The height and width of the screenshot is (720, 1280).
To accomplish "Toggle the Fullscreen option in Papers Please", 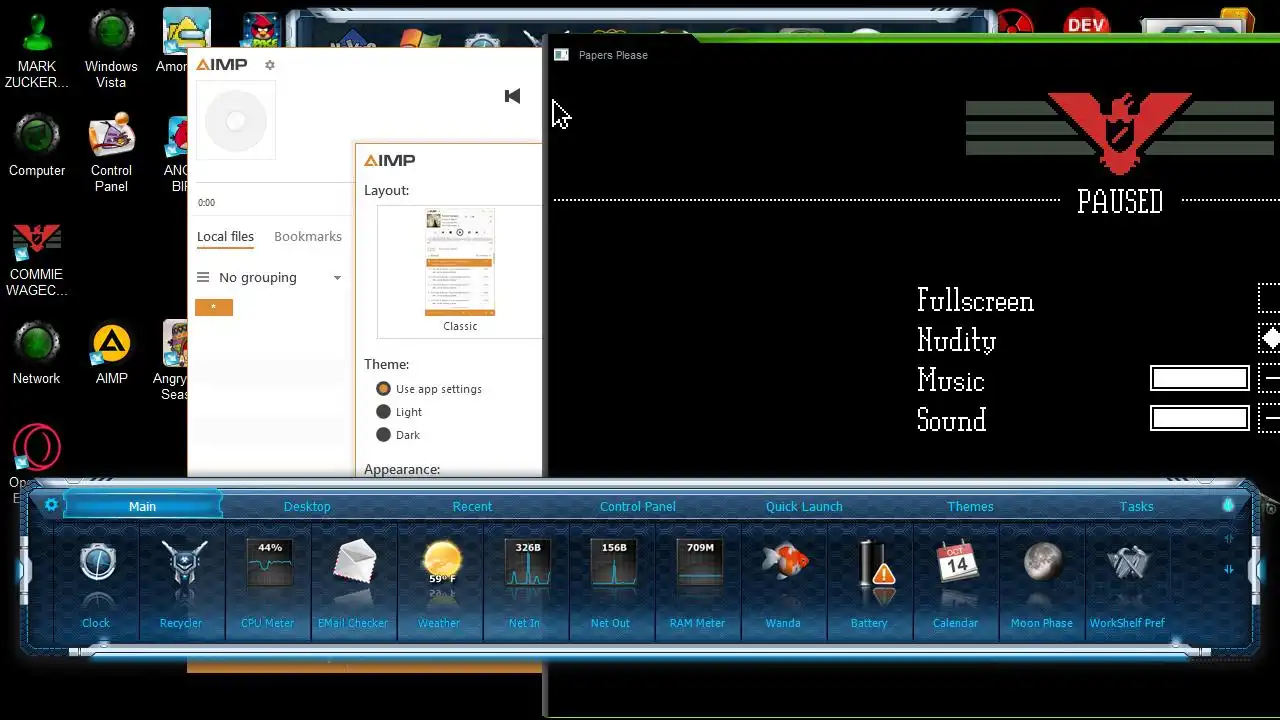I will coord(1269,299).
